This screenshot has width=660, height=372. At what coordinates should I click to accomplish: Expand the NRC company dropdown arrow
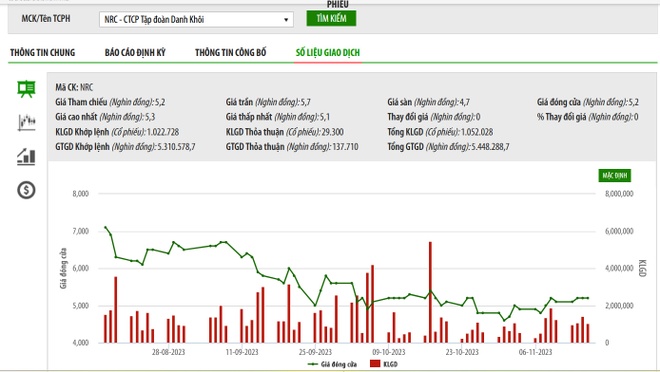tap(286, 20)
